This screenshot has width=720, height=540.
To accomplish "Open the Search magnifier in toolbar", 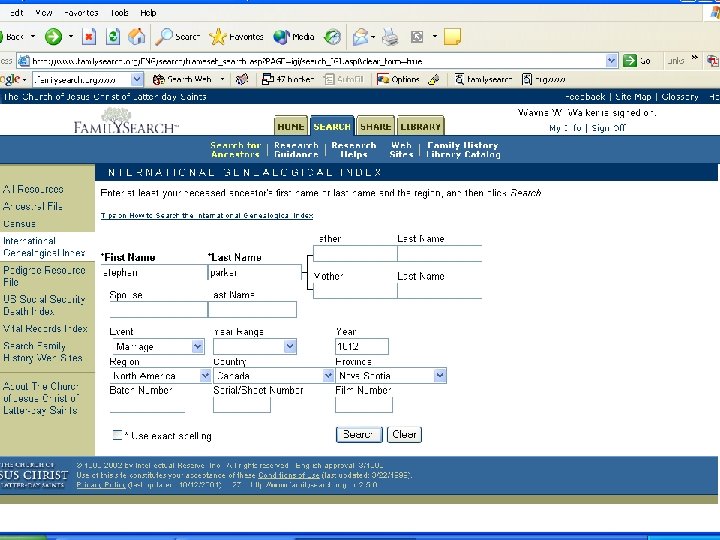I will (x=177, y=37).
